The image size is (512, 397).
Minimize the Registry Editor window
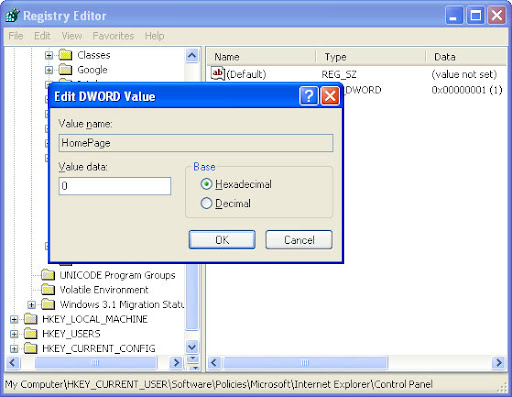tap(454, 15)
